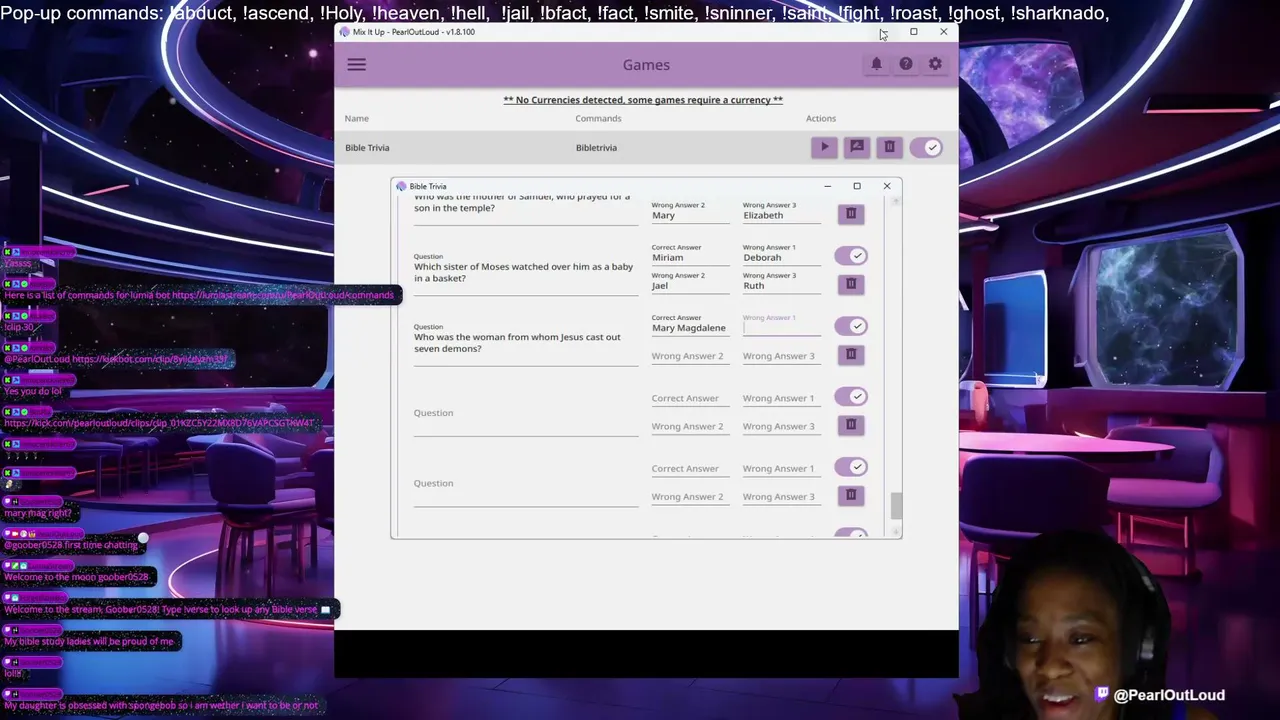
Task: Edit the wrong answer field containing Ruth
Action: (x=781, y=286)
